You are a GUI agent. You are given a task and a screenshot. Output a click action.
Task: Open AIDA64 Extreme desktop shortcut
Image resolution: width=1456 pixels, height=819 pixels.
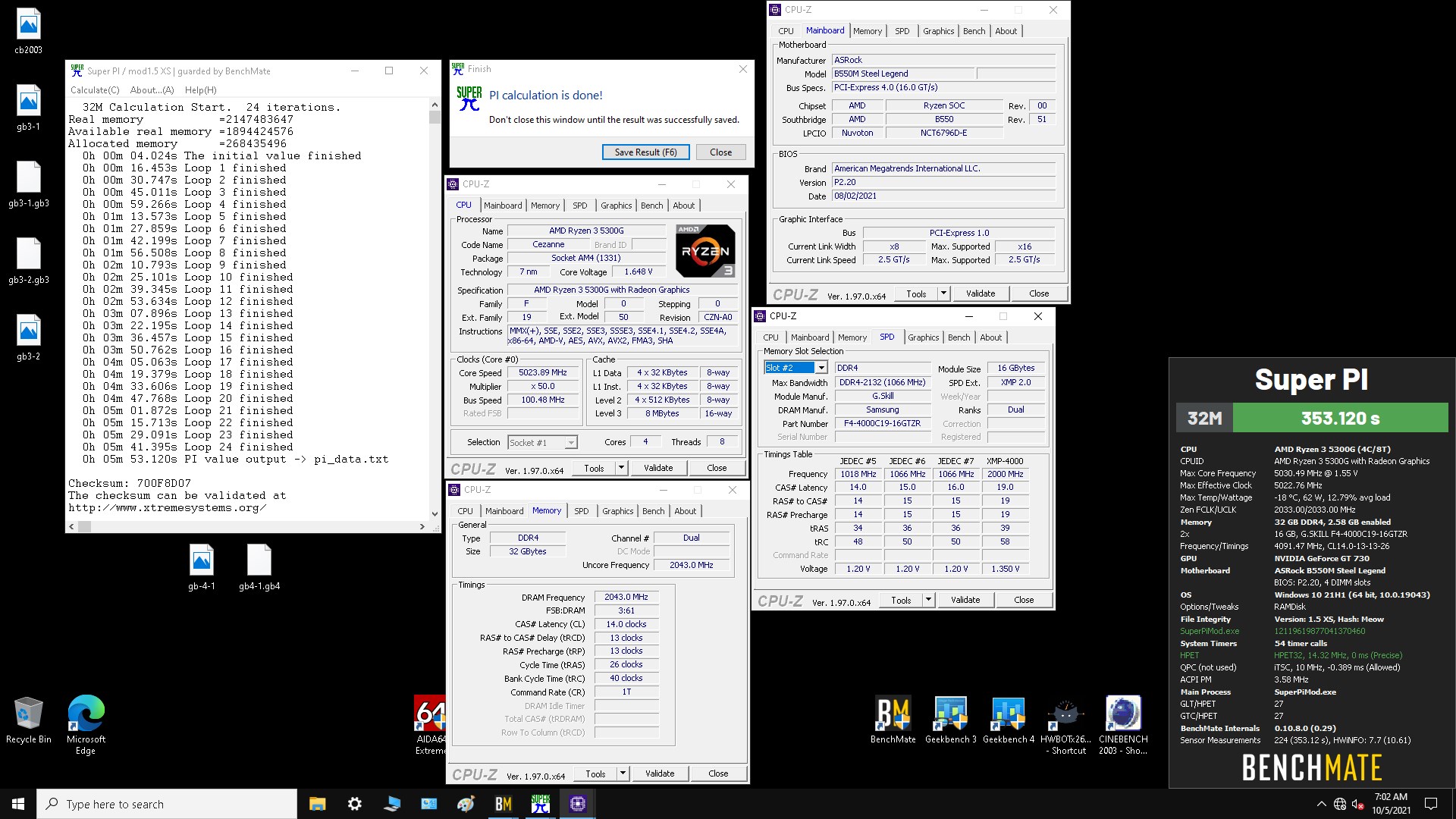pyautogui.click(x=430, y=726)
